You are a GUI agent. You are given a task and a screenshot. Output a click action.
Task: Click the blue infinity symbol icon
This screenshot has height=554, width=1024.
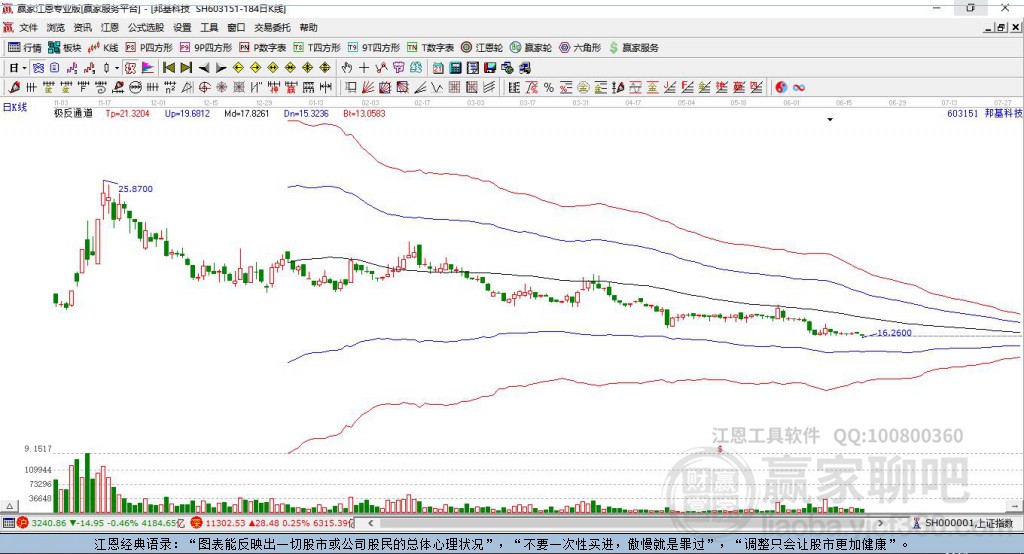click(799, 87)
